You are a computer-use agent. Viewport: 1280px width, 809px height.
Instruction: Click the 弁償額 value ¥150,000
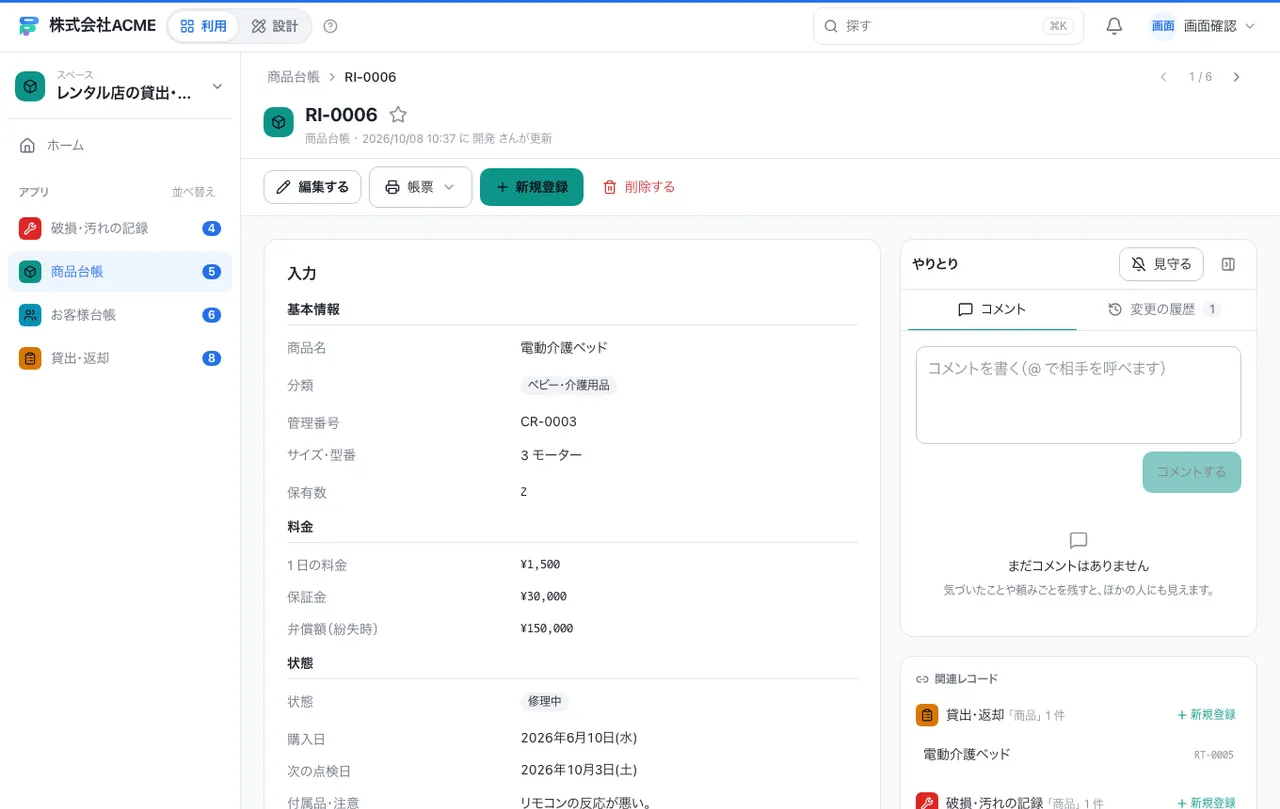coord(547,629)
